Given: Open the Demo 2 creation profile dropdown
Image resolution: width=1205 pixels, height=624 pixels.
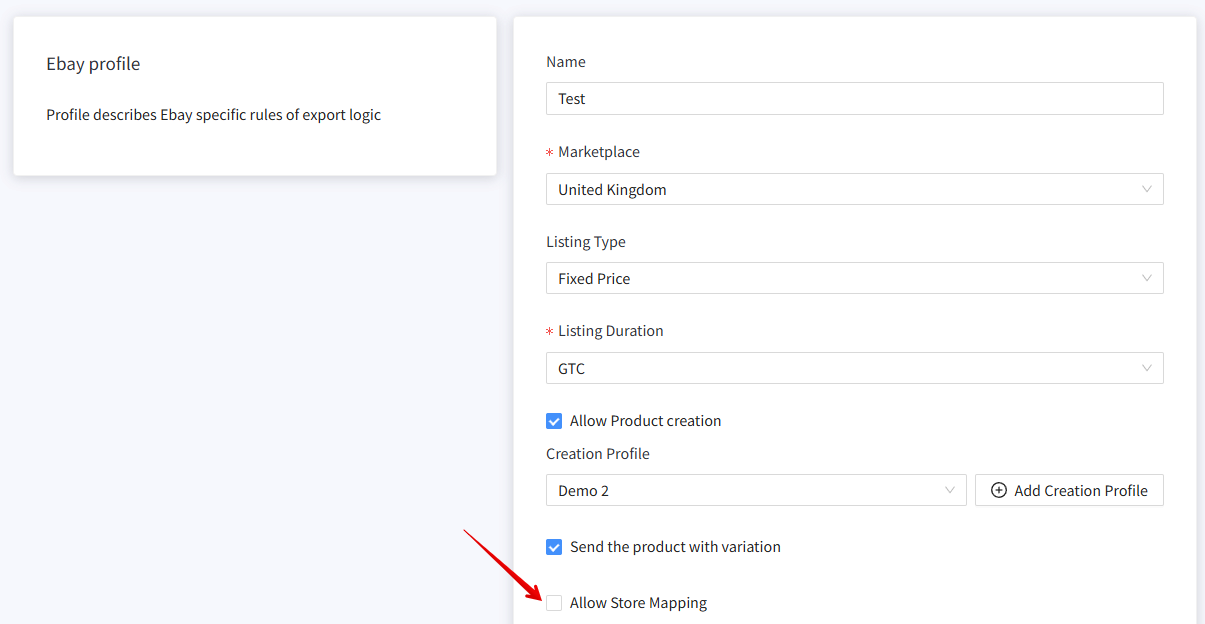Looking at the screenshot, I should click(756, 490).
